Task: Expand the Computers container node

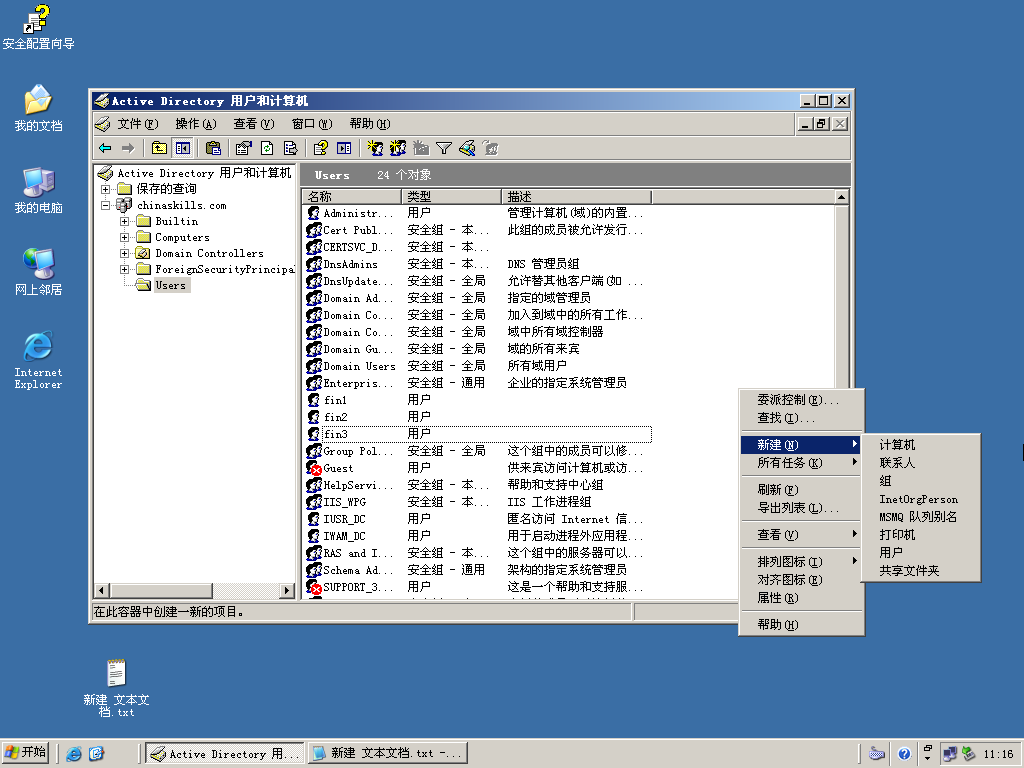Action: [124, 237]
